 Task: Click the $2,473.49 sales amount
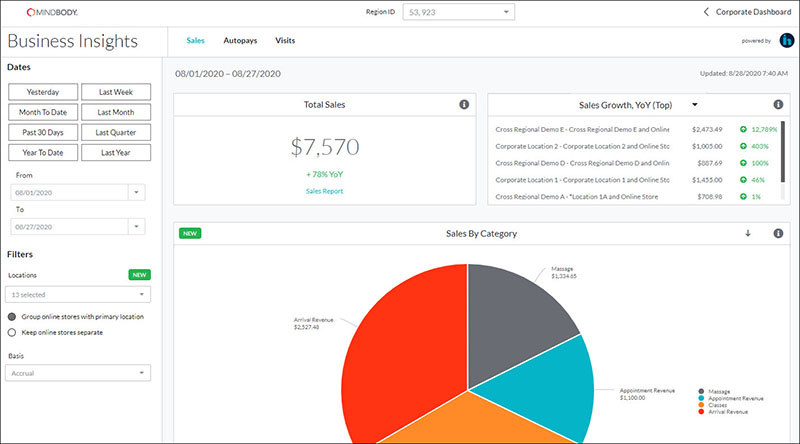click(707, 130)
